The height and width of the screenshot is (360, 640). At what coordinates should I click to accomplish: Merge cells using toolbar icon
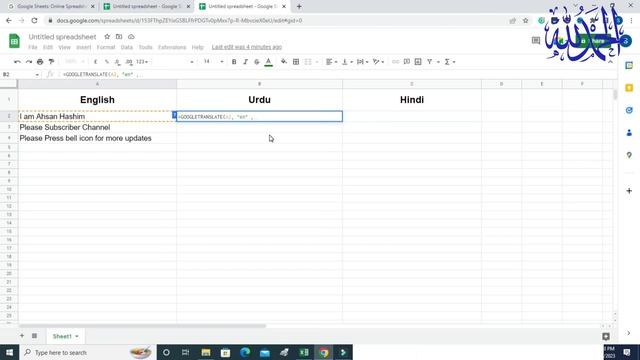[x=308, y=62]
